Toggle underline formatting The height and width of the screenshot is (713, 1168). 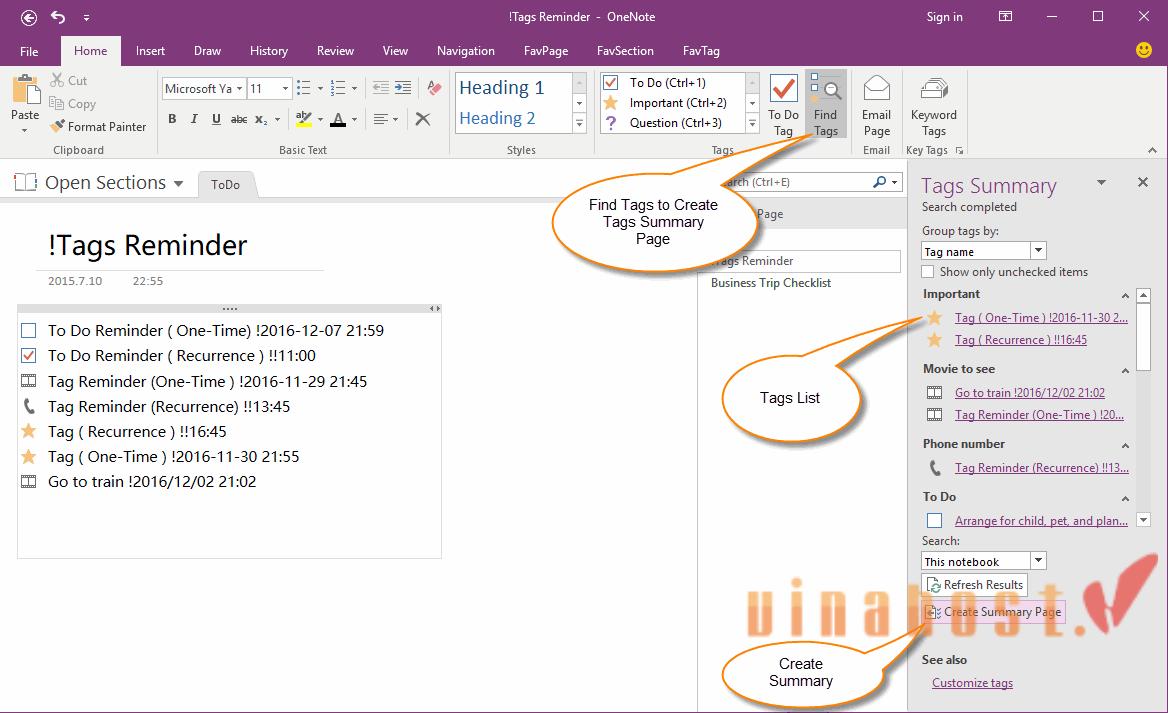(216, 119)
